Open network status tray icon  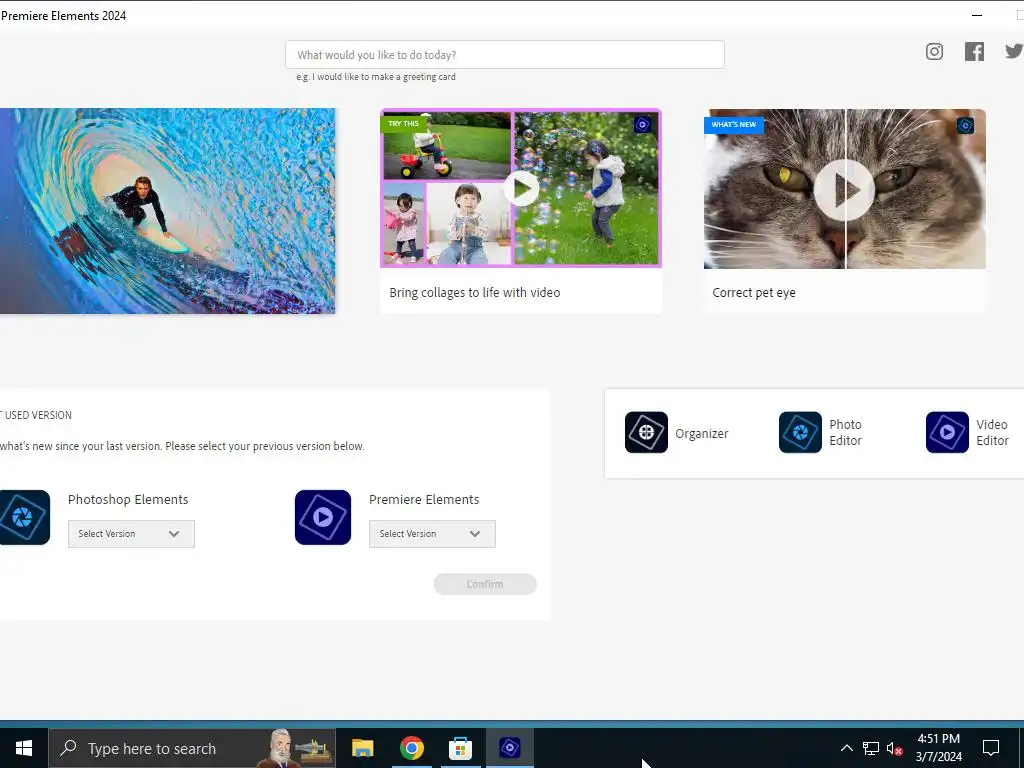[x=871, y=748]
